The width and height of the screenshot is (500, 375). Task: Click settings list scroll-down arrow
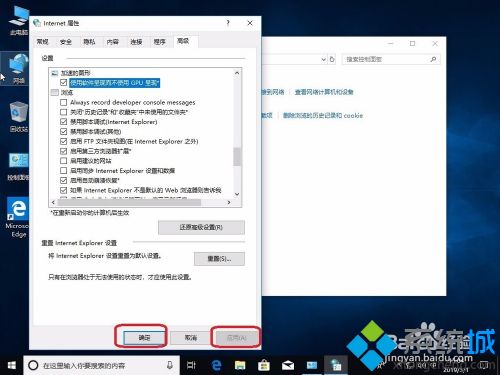click(x=237, y=194)
